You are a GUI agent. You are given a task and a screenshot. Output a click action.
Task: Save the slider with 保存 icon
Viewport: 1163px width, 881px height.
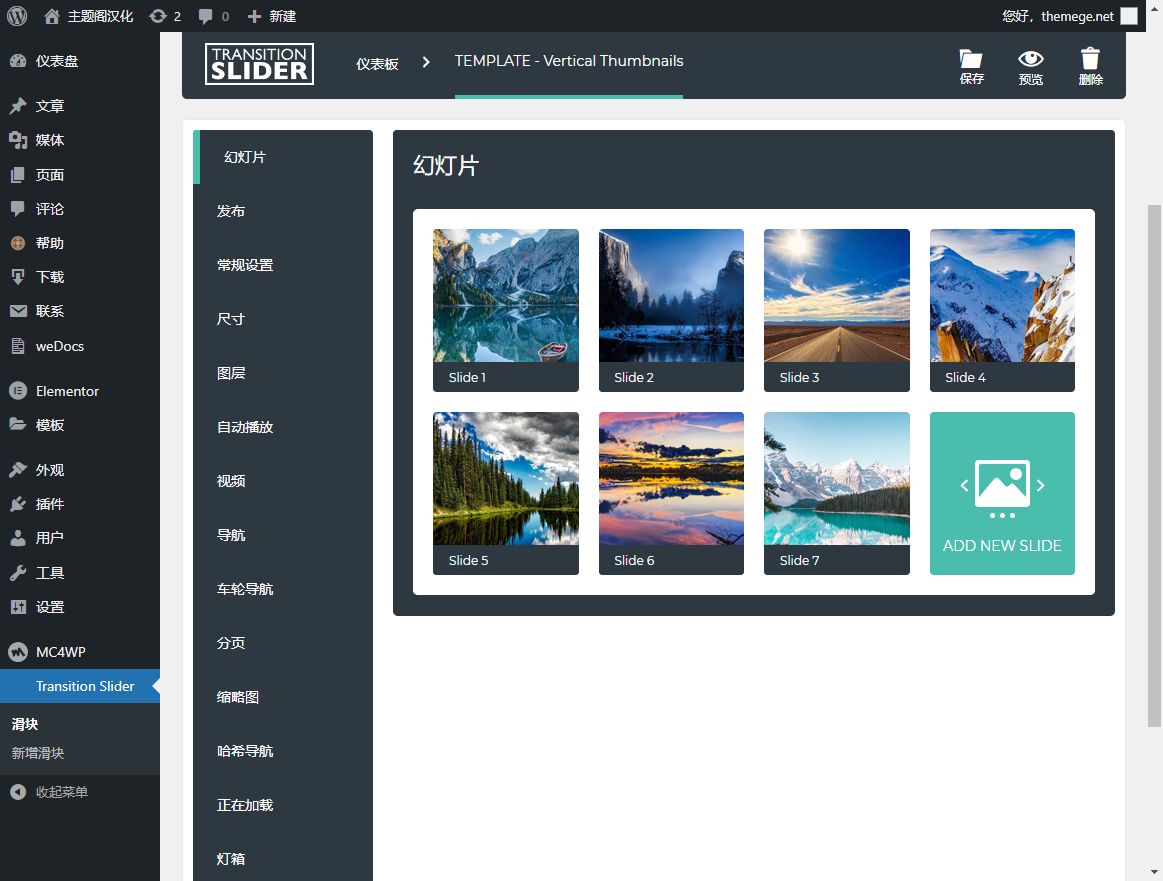pyautogui.click(x=971, y=67)
